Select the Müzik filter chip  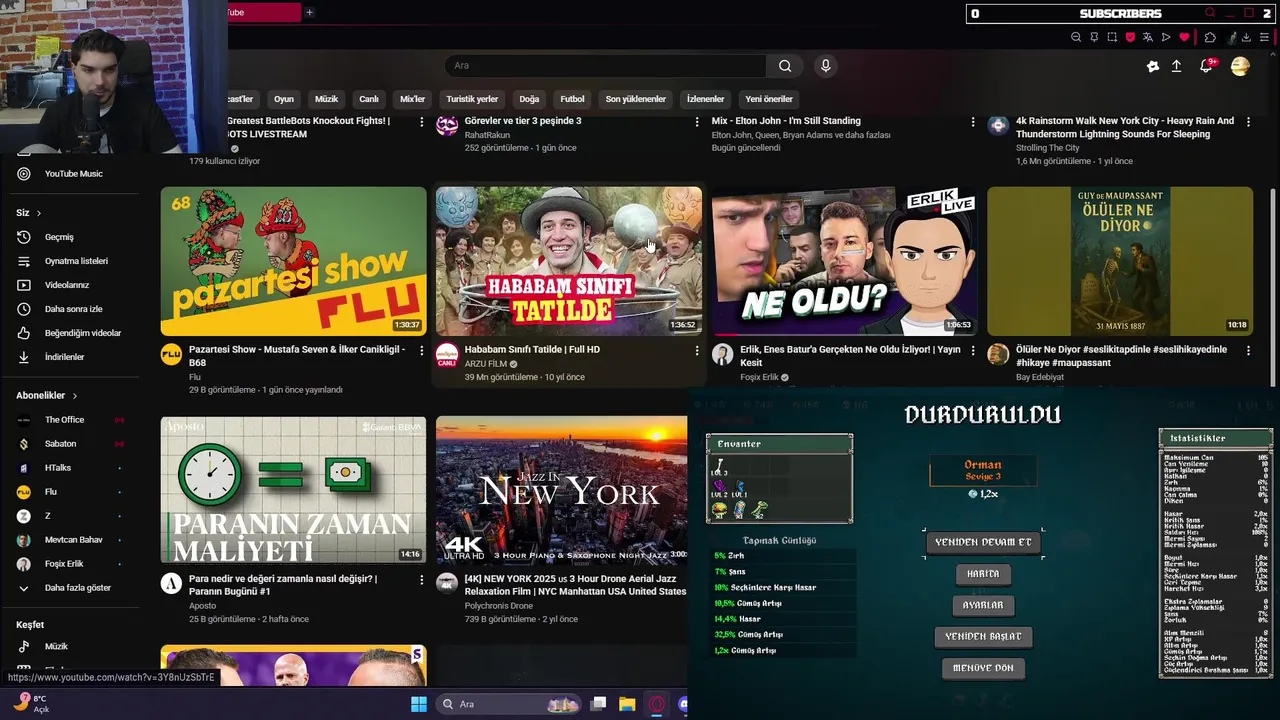(x=327, y=99)
